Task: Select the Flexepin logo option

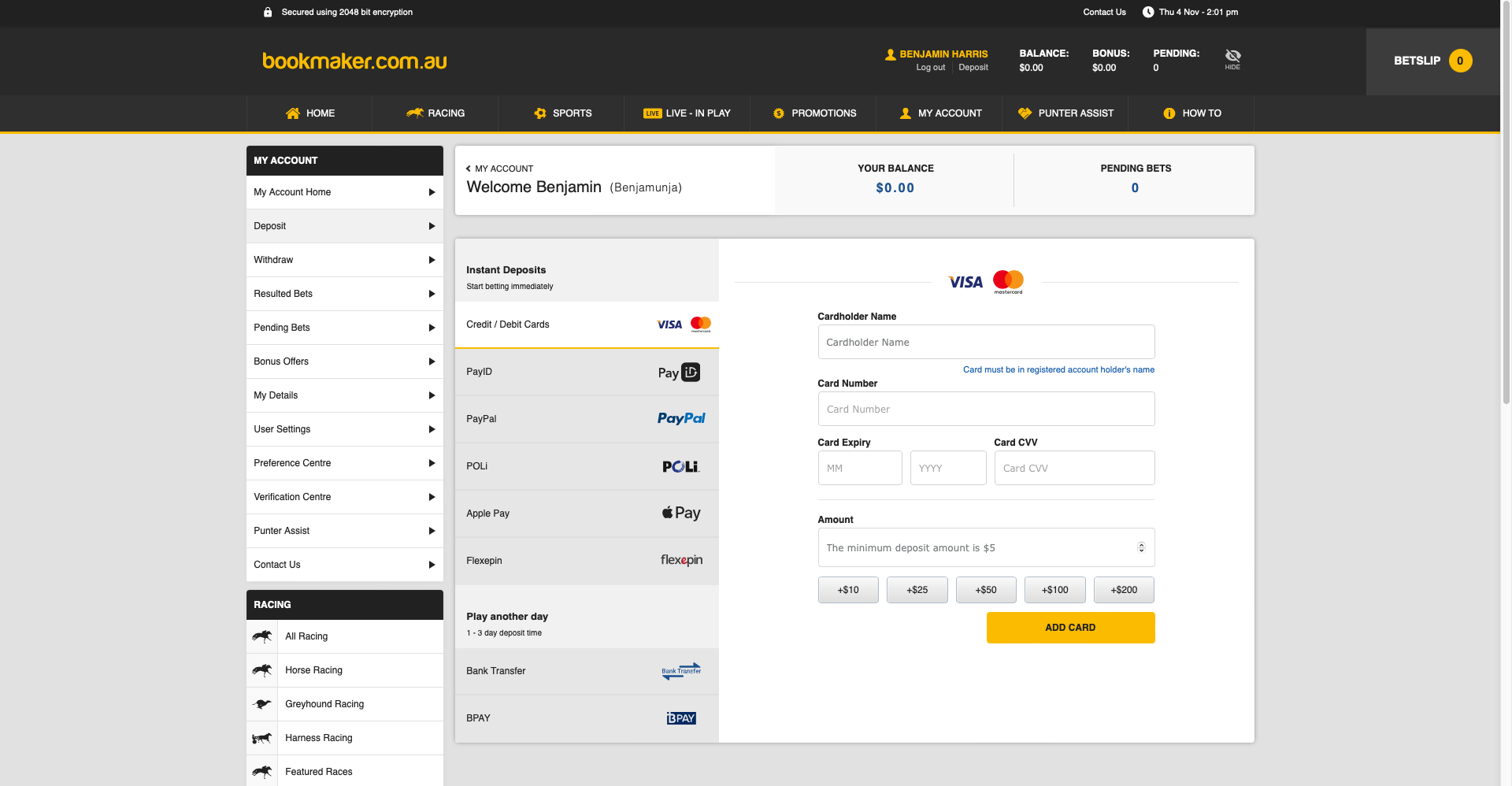Action: [681, 560]
